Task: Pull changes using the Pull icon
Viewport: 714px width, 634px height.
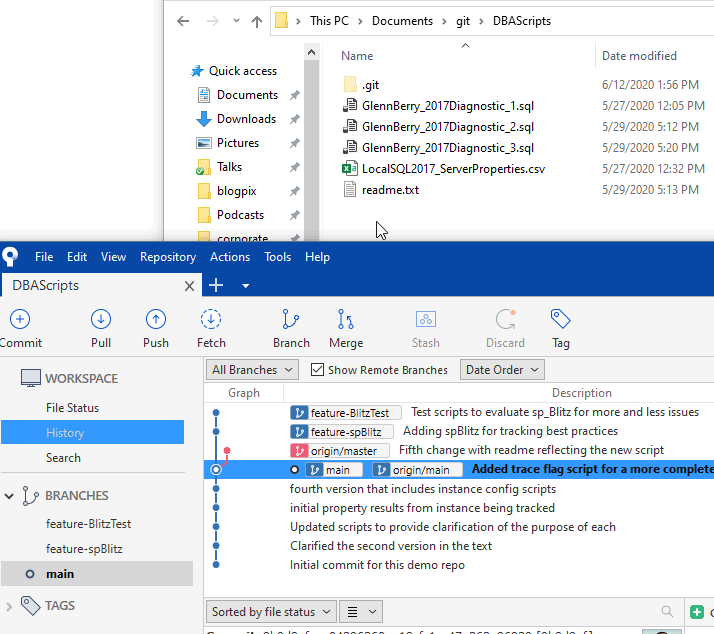Action: tap(101, 319)
